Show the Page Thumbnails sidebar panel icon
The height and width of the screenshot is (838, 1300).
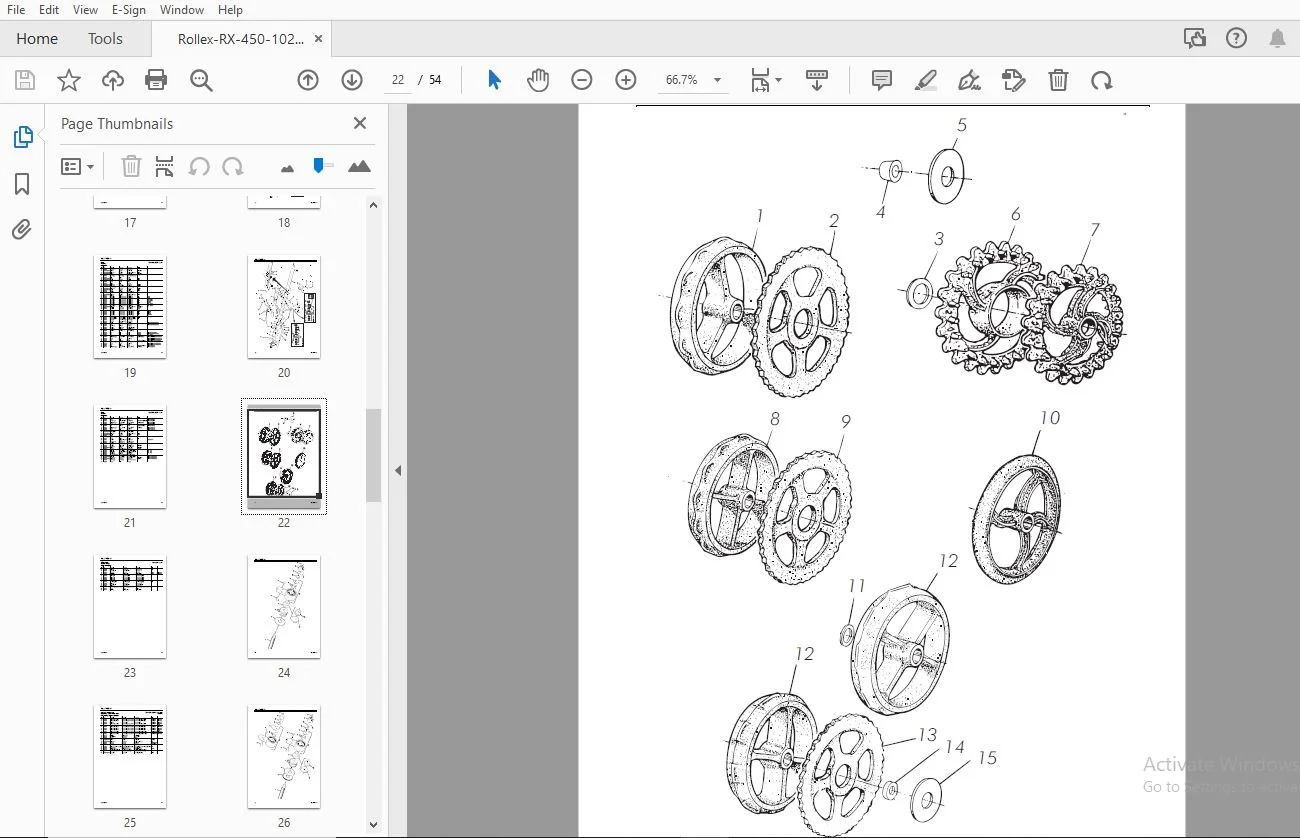pyautogui.click(x=22, y=137)
